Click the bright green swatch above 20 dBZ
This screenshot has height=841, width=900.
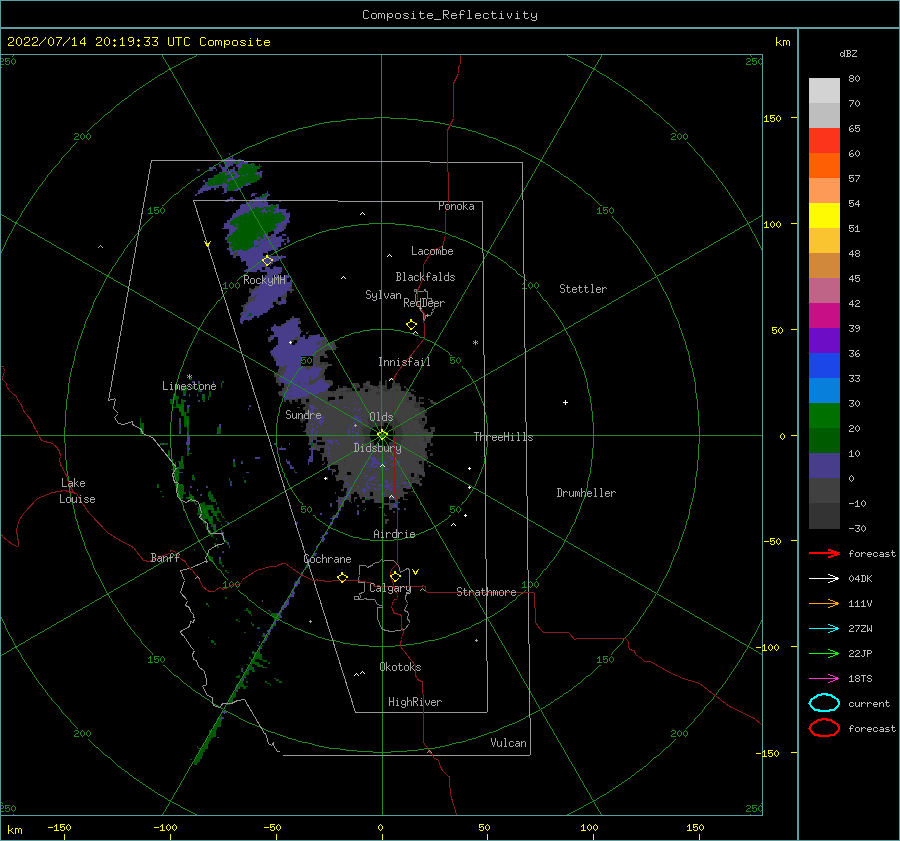coord(824,415)
